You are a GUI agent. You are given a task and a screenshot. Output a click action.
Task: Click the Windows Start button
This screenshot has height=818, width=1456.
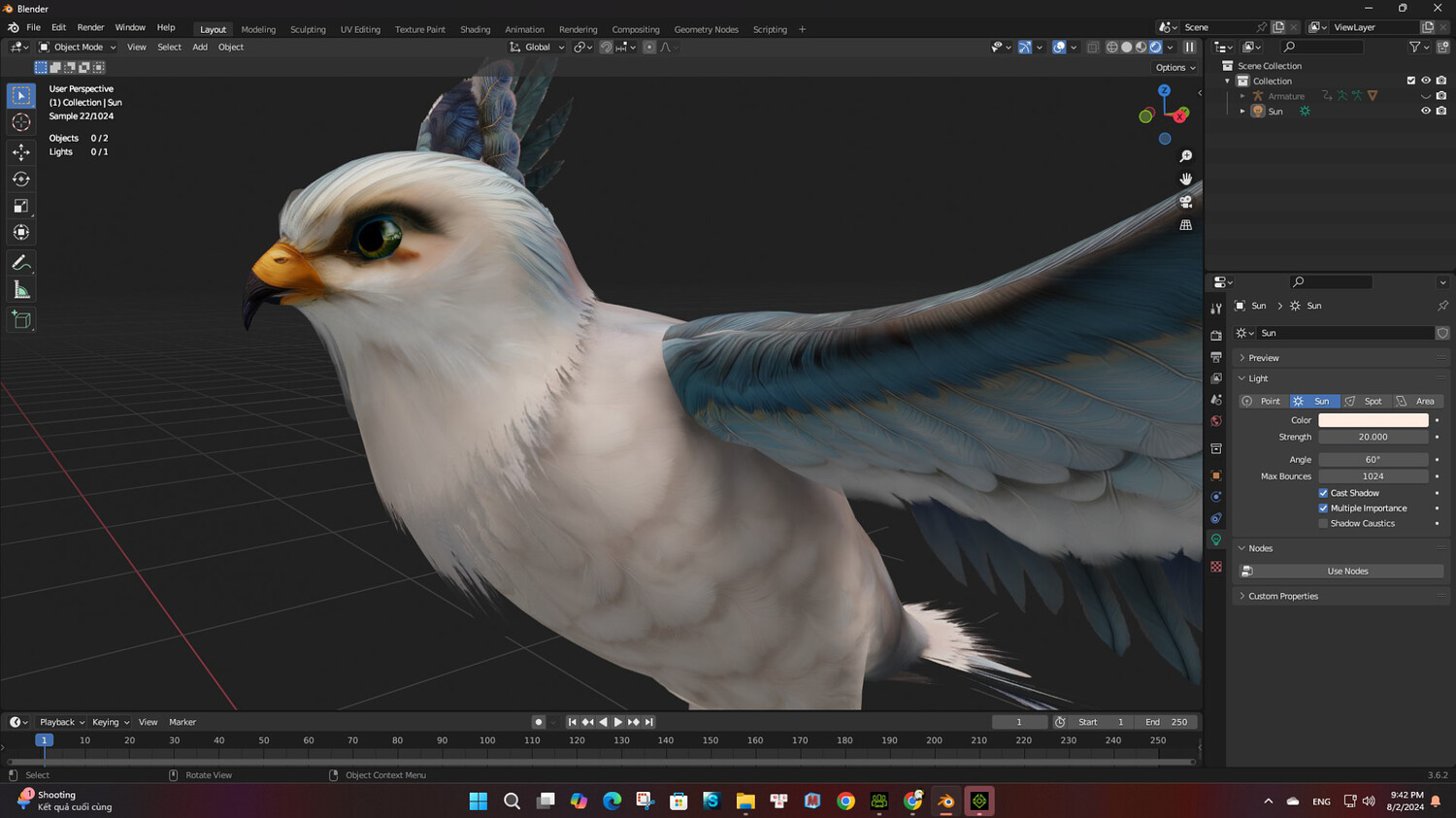coord(479,801)
